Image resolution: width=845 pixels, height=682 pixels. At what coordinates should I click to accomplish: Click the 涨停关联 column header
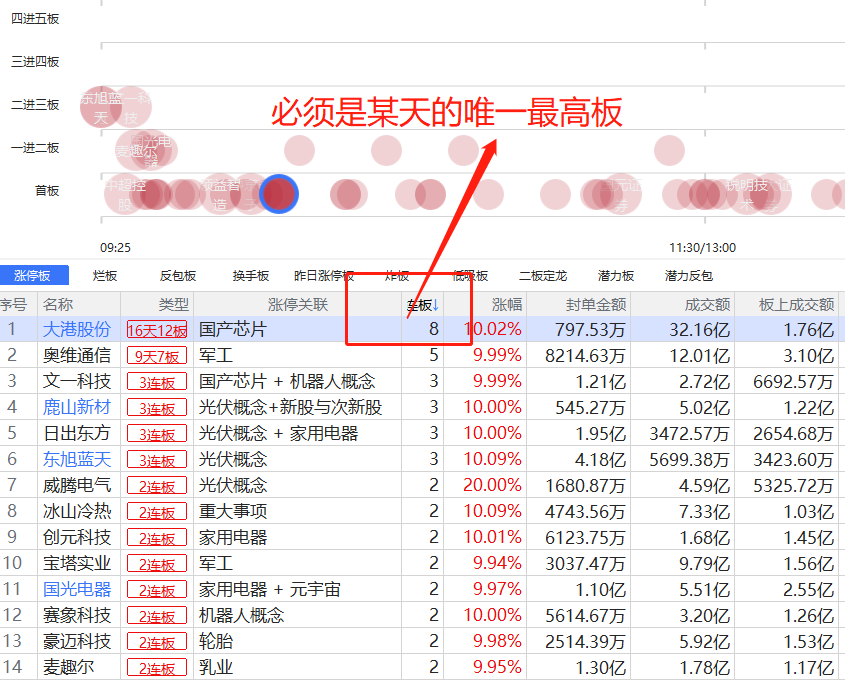pyautogui.click(x=297, y=304)
